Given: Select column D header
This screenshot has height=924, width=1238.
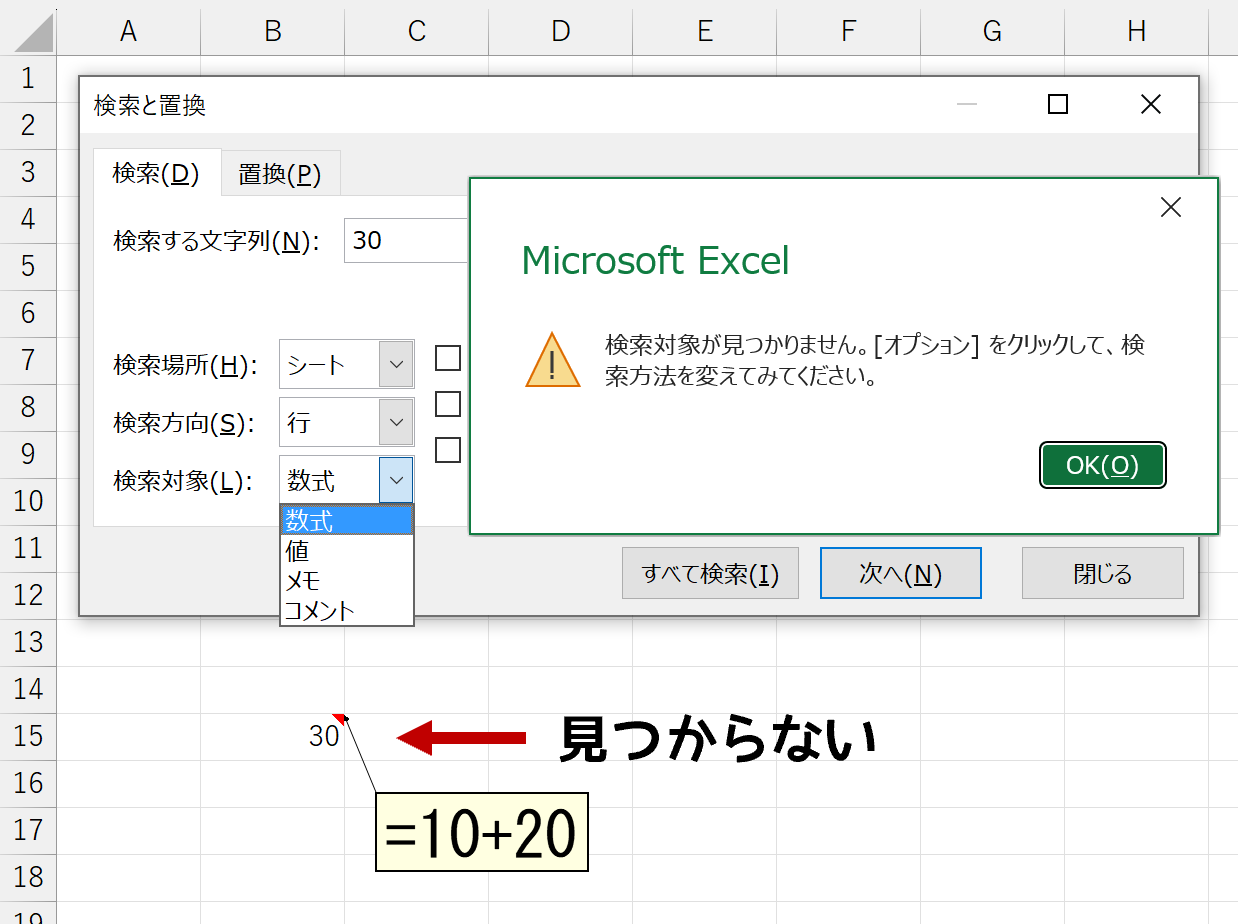Looking at the screenshot, I should 560,32.
